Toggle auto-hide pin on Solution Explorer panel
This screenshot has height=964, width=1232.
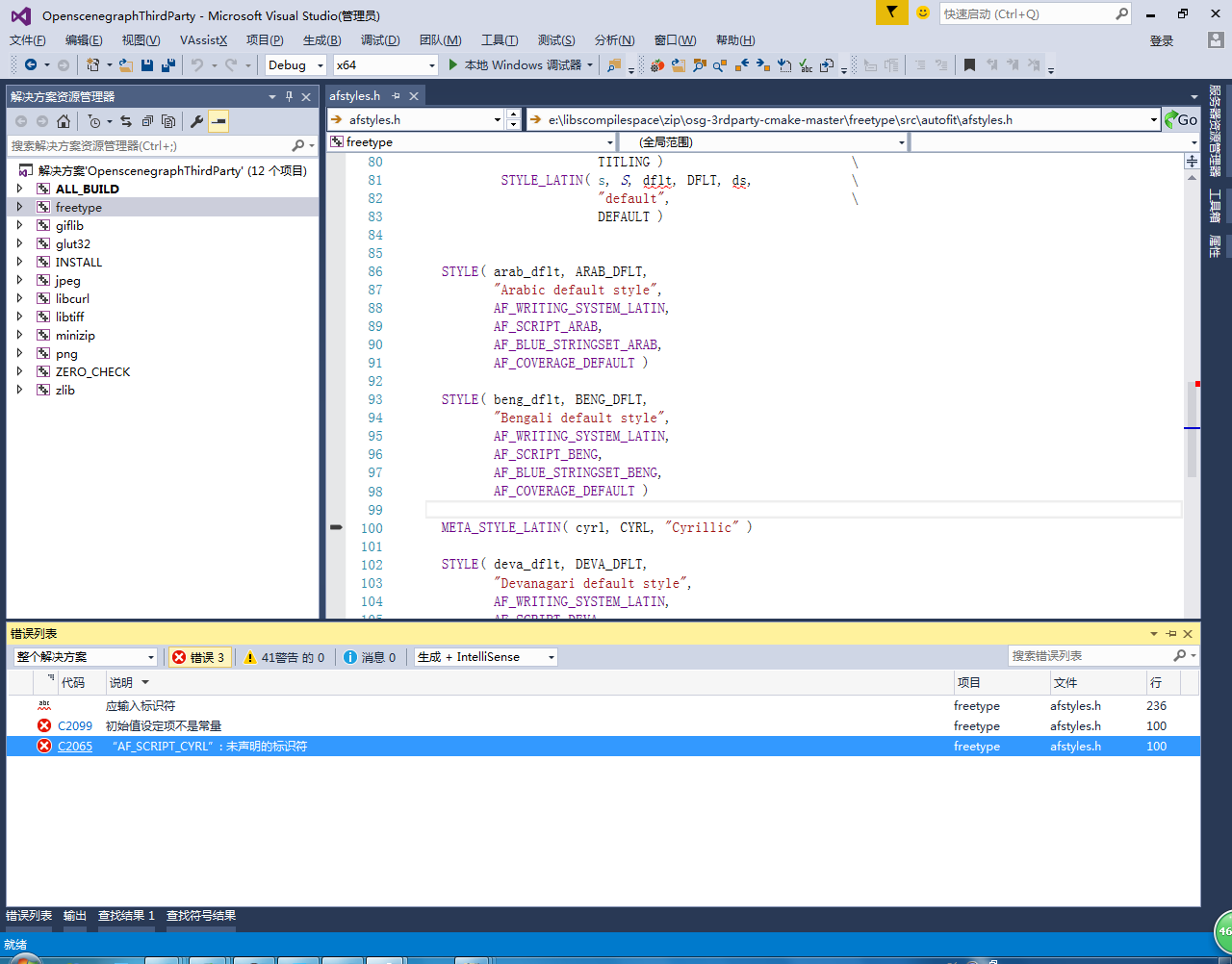290,96
